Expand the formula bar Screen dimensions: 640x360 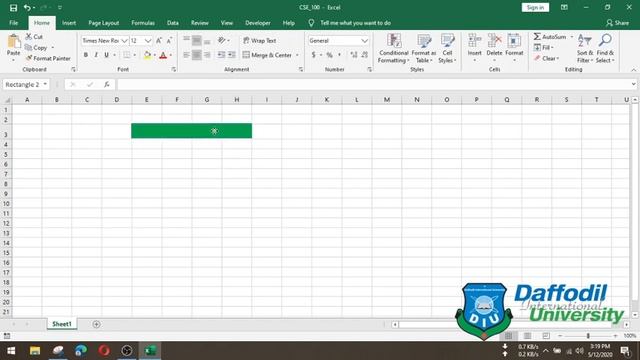point(633,84)
